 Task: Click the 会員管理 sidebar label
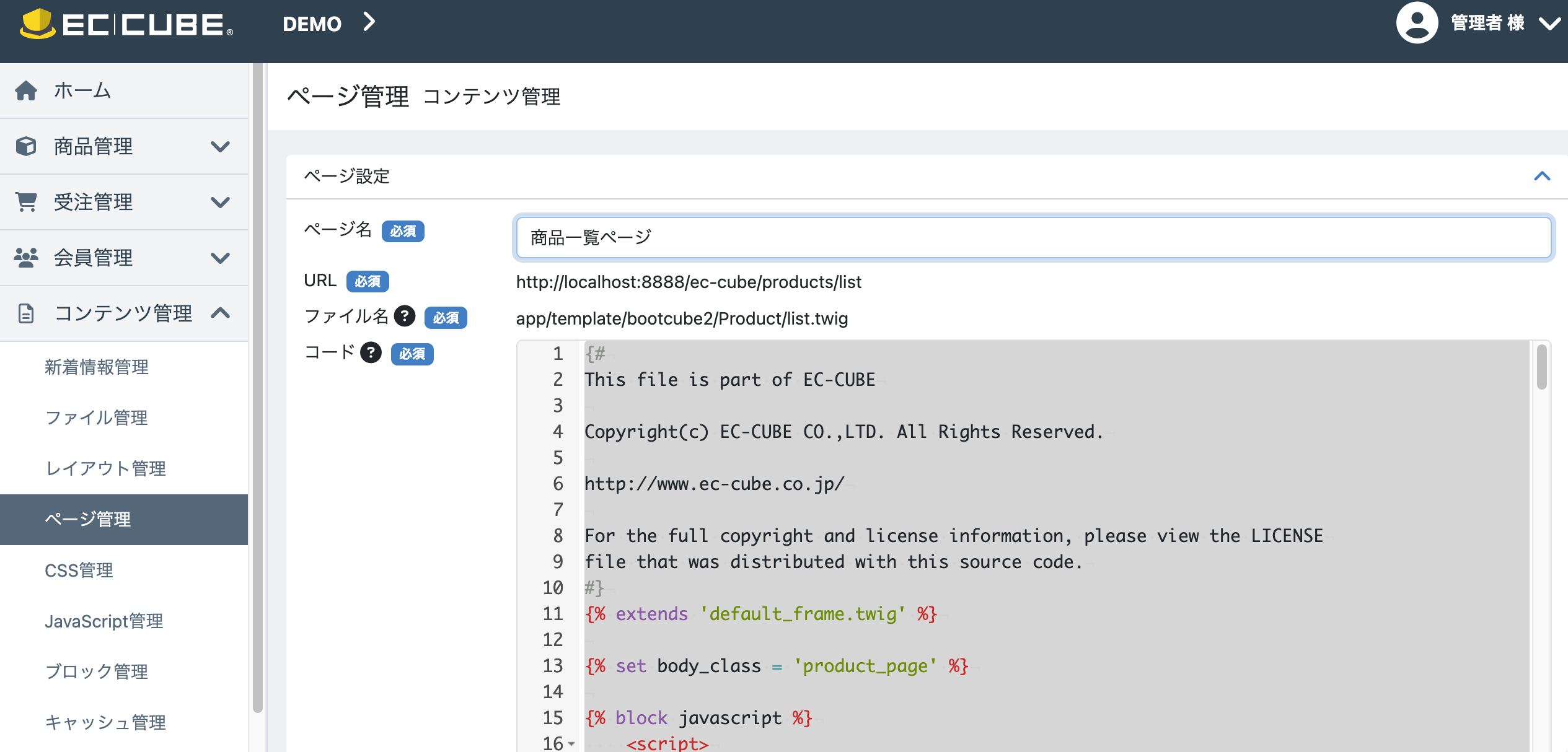pos(93,258)
